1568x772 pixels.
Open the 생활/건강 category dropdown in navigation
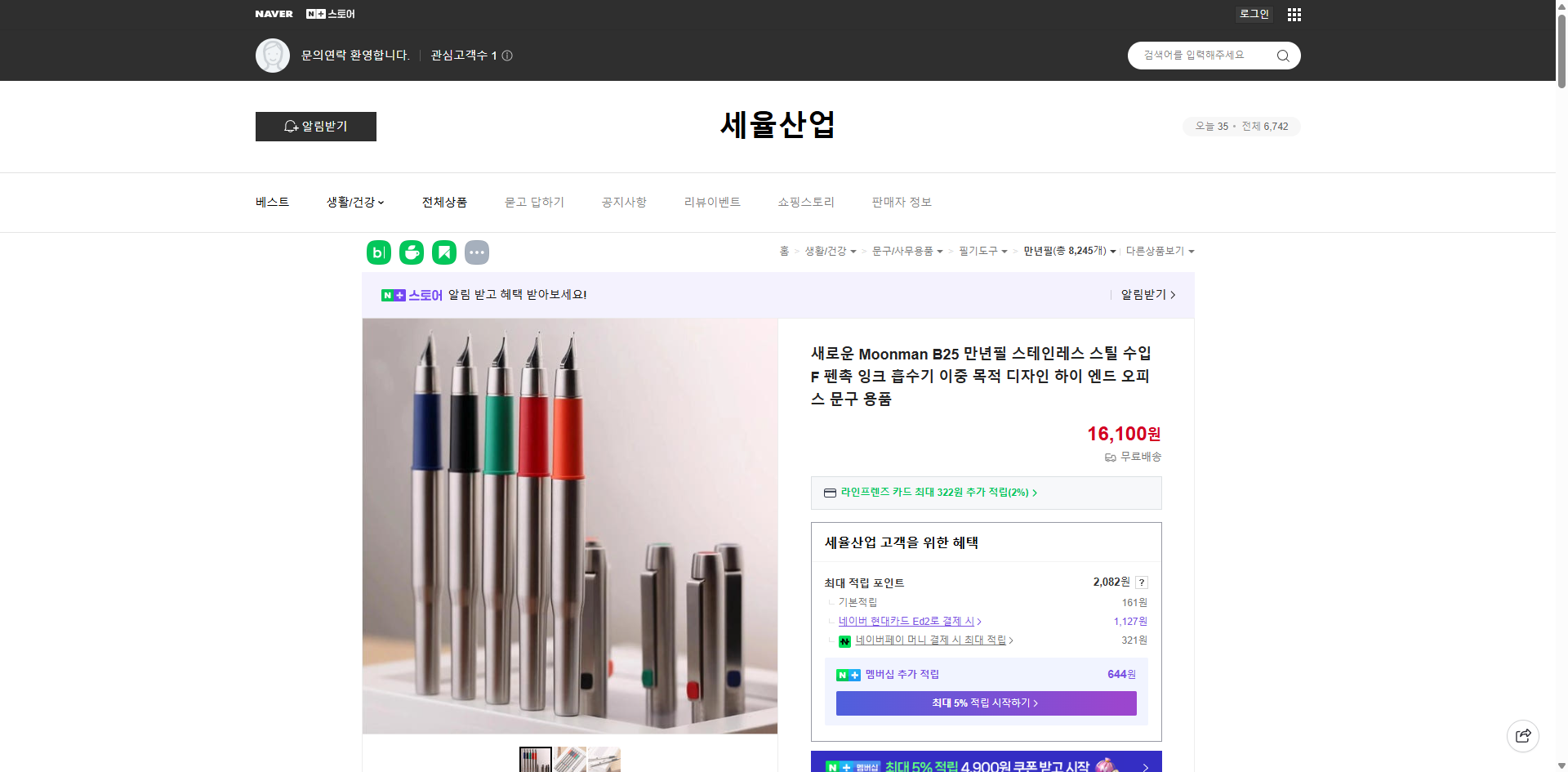[x=354, y=202]
